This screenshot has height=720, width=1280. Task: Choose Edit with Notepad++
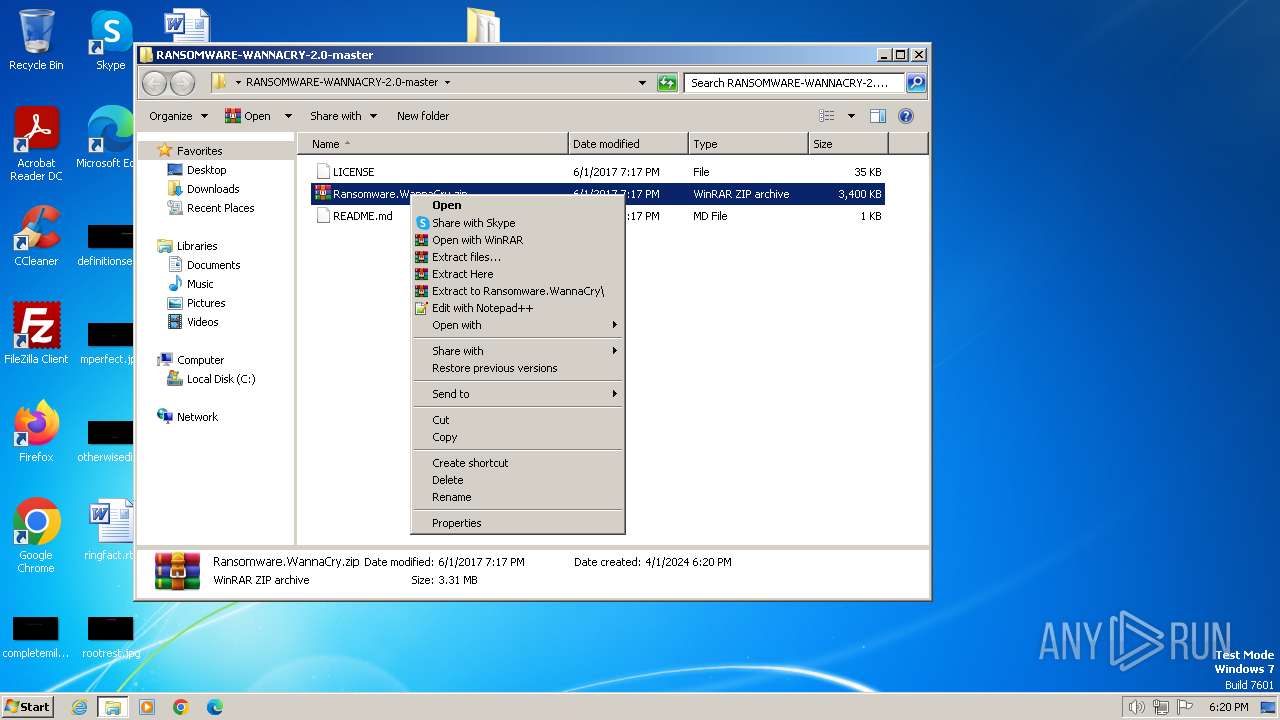point(518,308)
